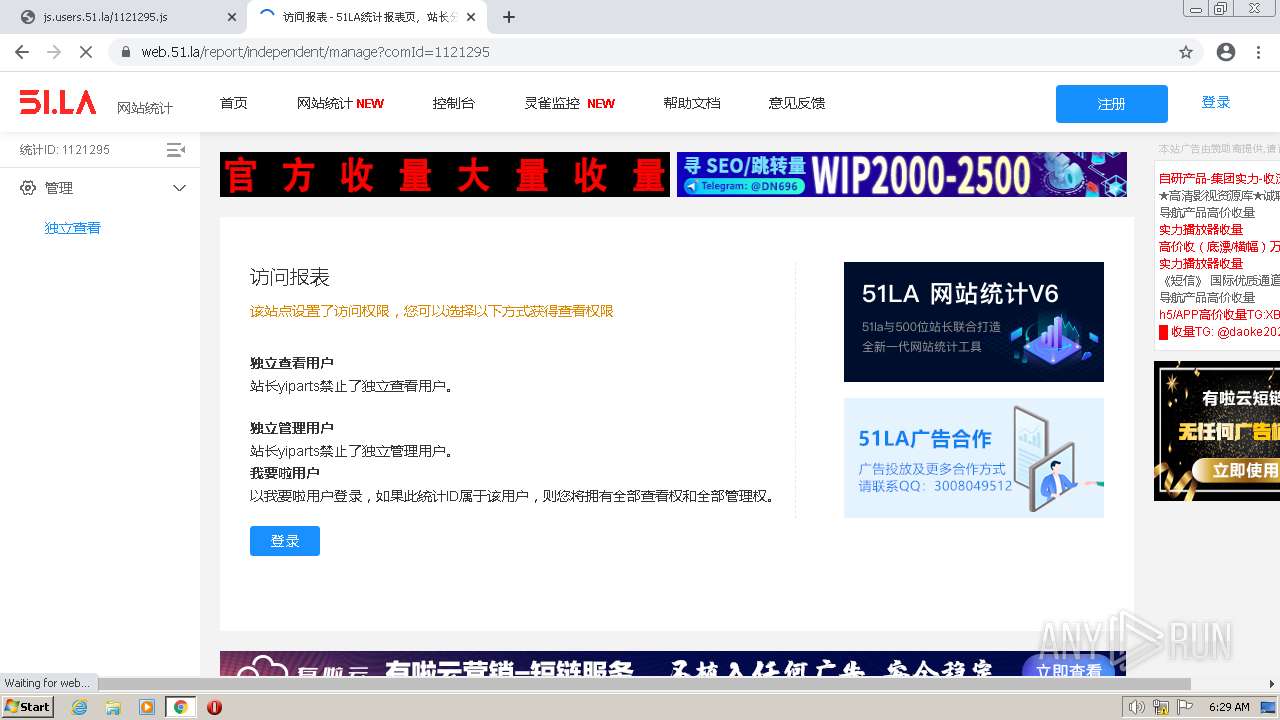
Task: Open the 51LA 网站统计V6 promo card
Action: point(974,322)
